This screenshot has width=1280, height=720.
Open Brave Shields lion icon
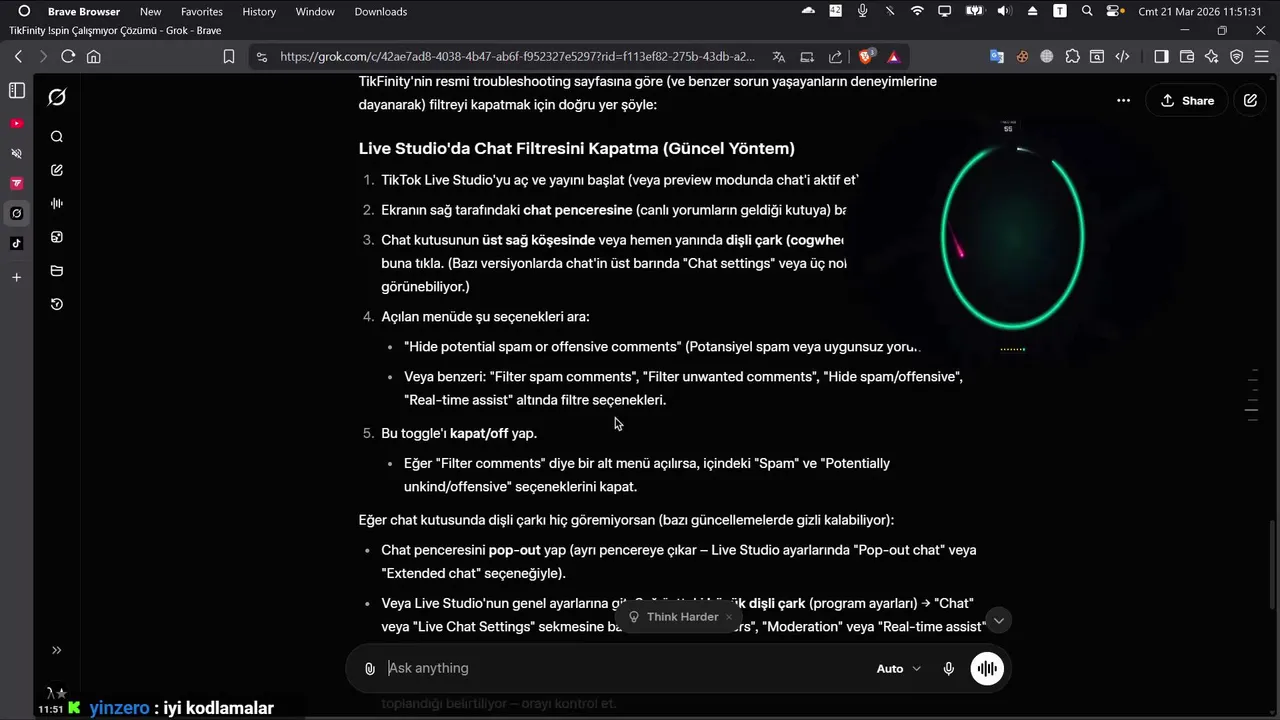click(x=867, y=57)
